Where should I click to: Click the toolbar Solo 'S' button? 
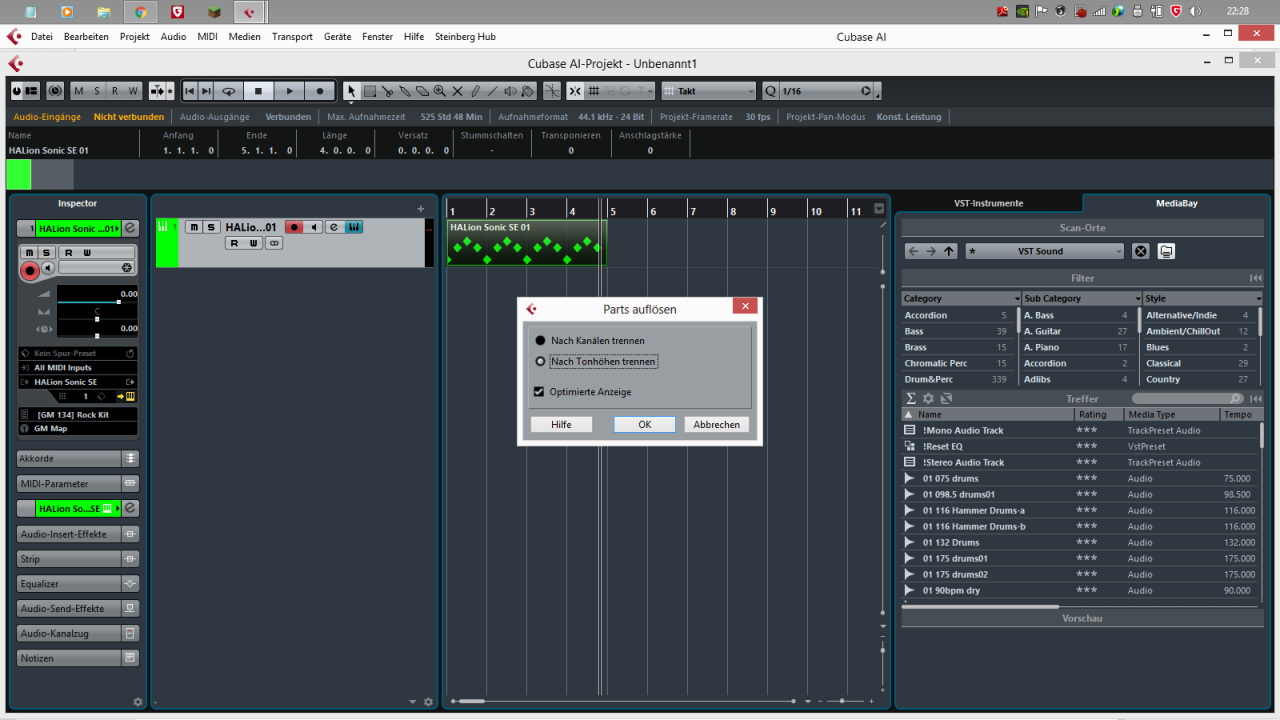[97, 91]
